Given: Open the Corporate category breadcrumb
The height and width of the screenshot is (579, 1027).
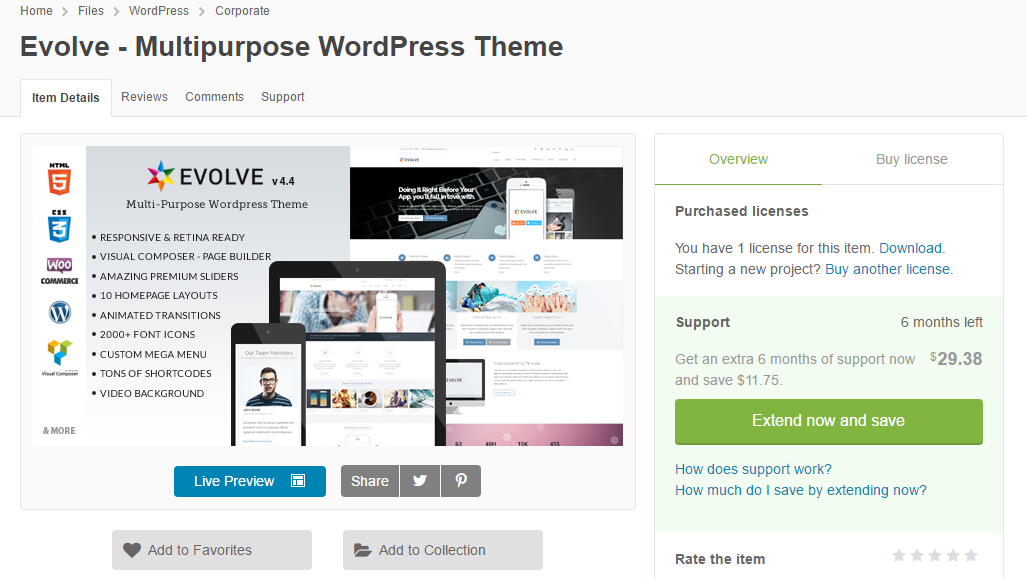Looking at the screenshot, I should click(242, 10).
